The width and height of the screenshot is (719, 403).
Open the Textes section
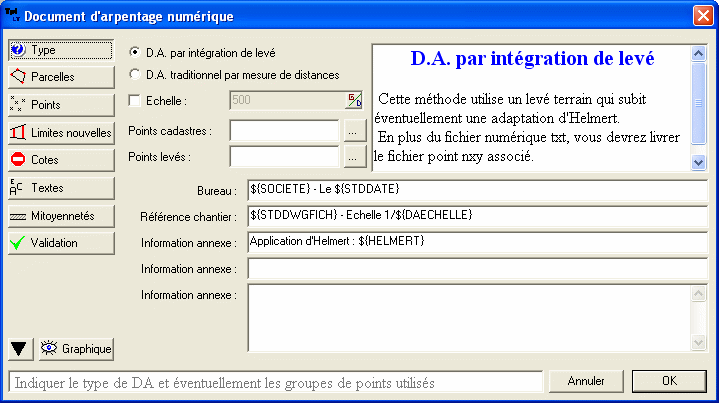[x=59, y=187]
